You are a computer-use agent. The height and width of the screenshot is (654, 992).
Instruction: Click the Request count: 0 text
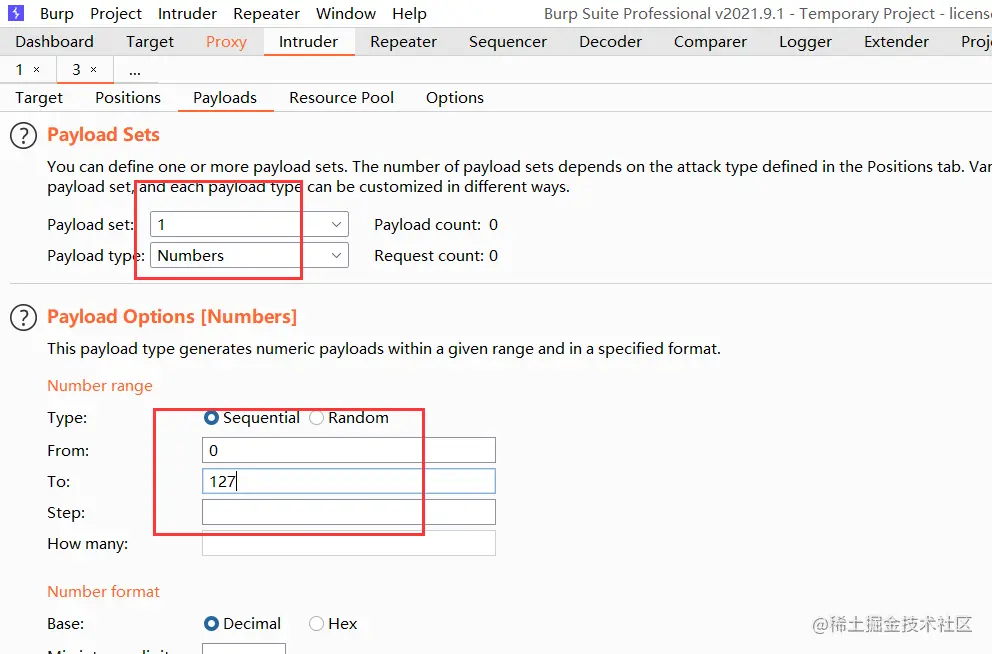[436, 256]
